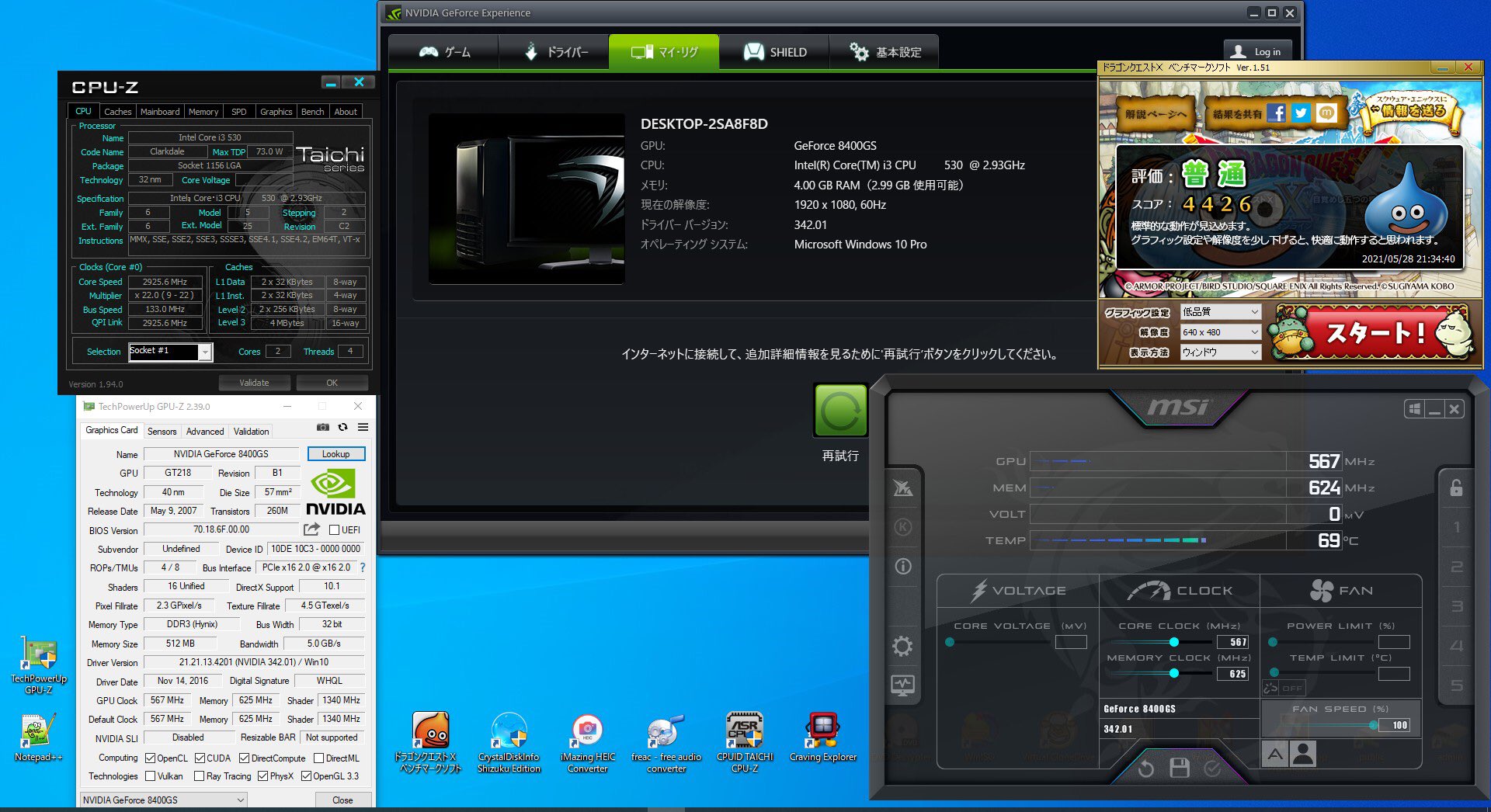Image resolution: width=1491 pixels, height=812 pixels.
Task: Click Bus Interface question mark help
Action: coord(362,567)
